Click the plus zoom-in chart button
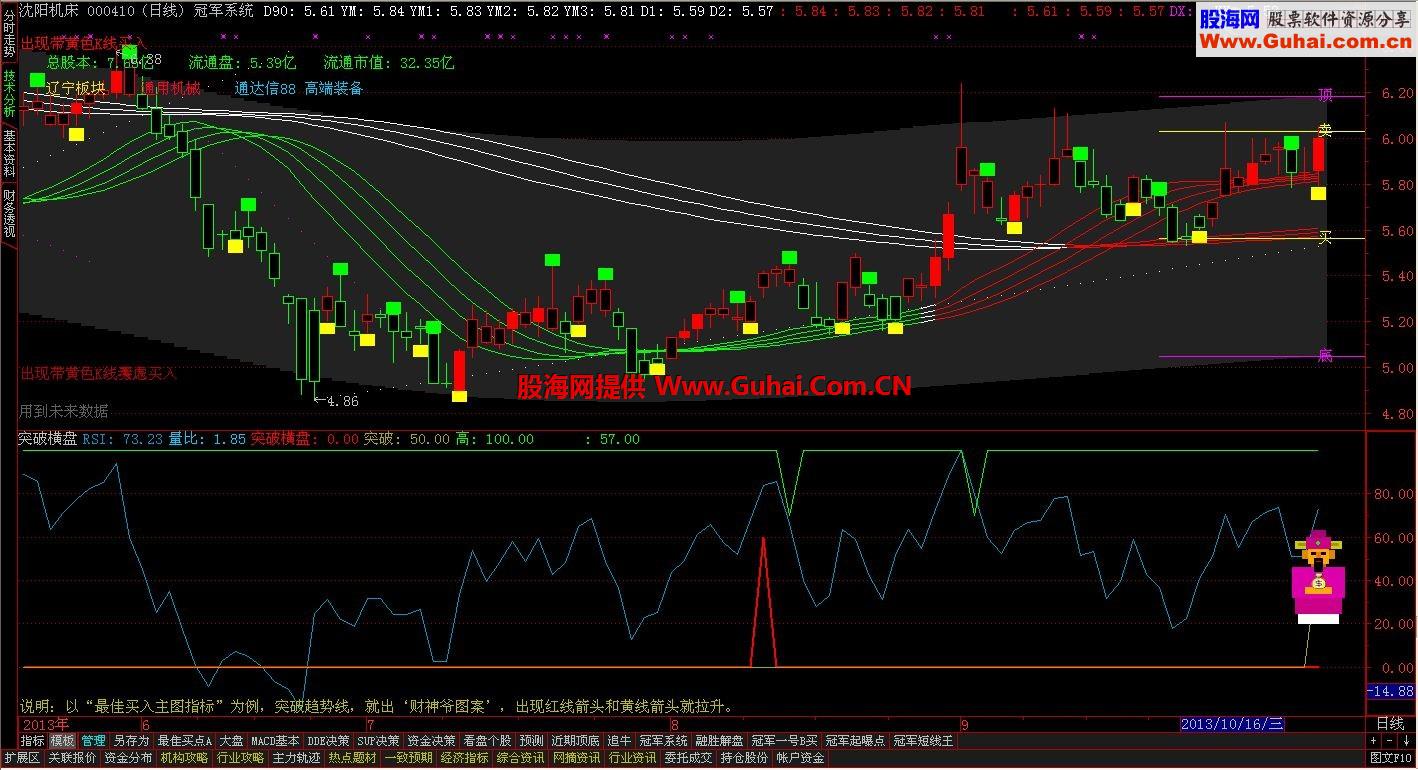This screenshot has width=1418, height=770. (x=1374, y=741)
